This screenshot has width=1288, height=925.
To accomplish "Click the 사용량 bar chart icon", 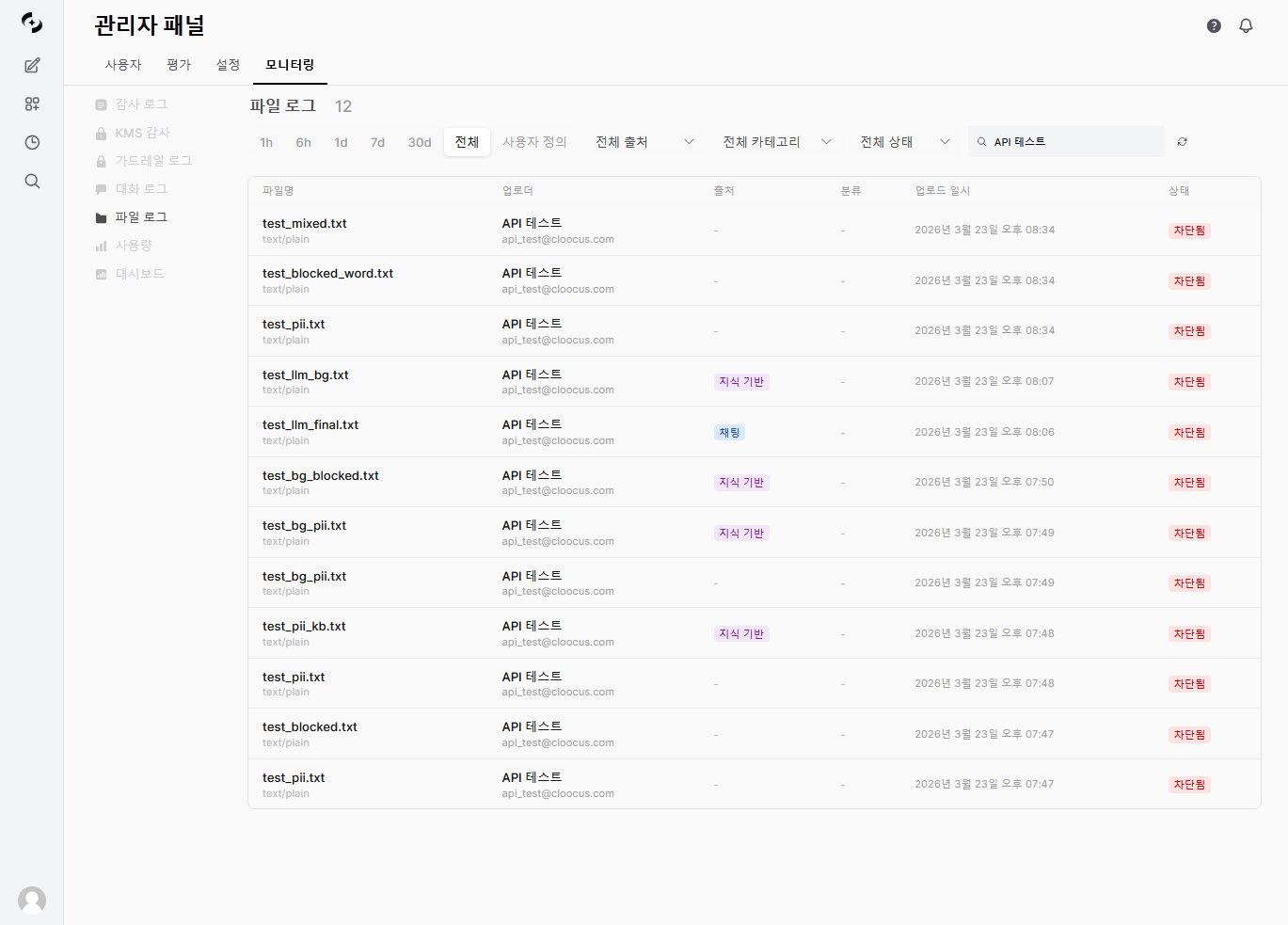I will 101,246.
